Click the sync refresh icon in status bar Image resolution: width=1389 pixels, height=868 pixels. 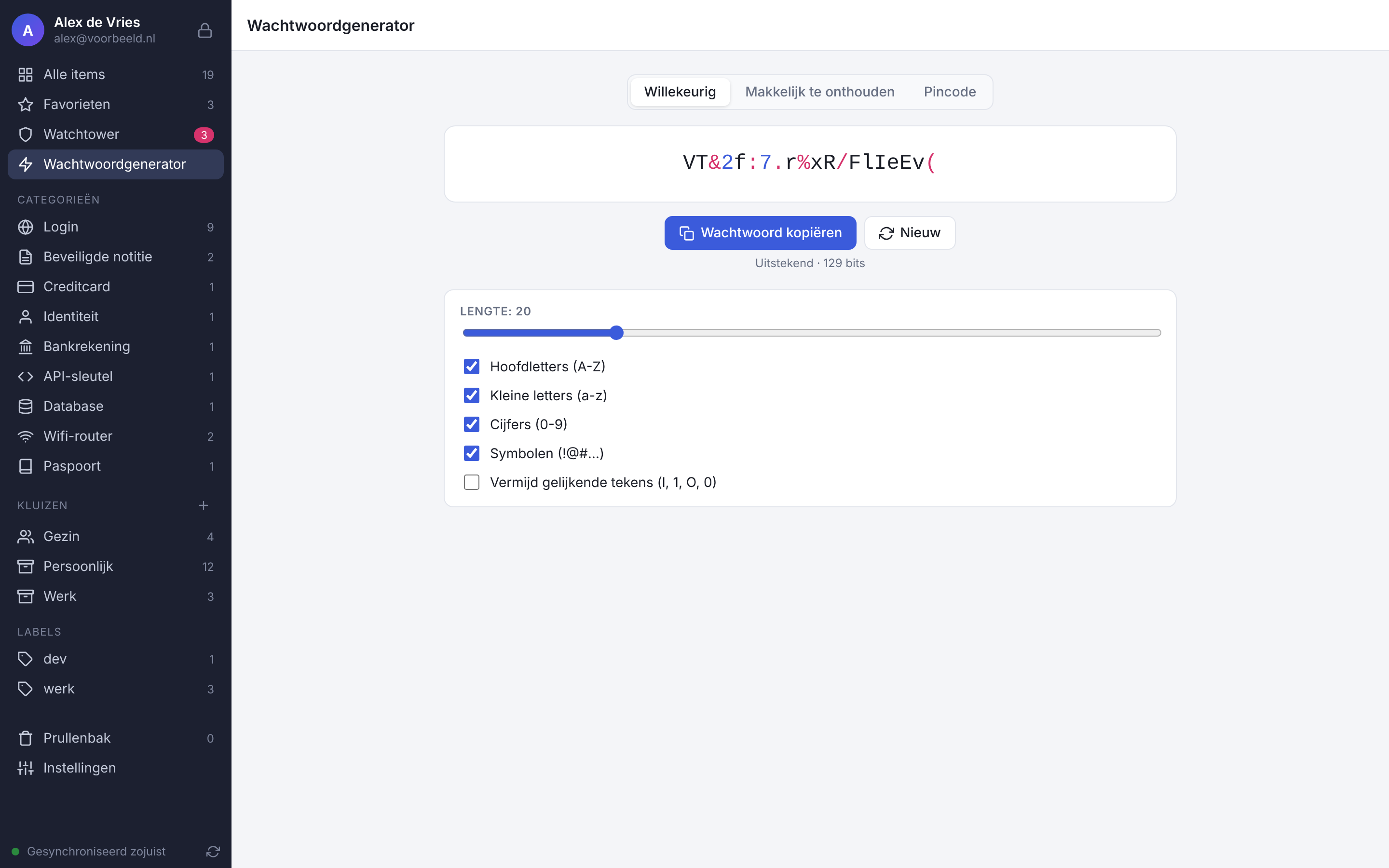(213, 851)
